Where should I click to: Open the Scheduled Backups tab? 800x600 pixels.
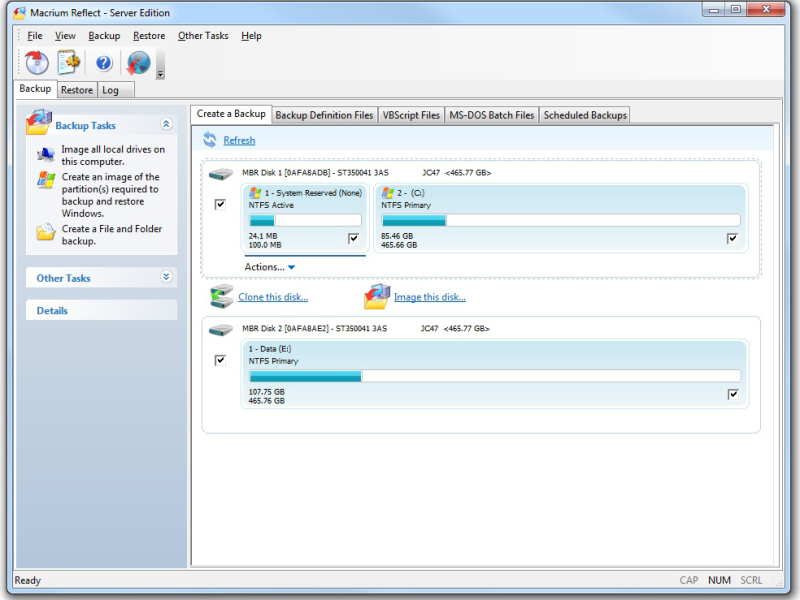[x=585, y=115]
